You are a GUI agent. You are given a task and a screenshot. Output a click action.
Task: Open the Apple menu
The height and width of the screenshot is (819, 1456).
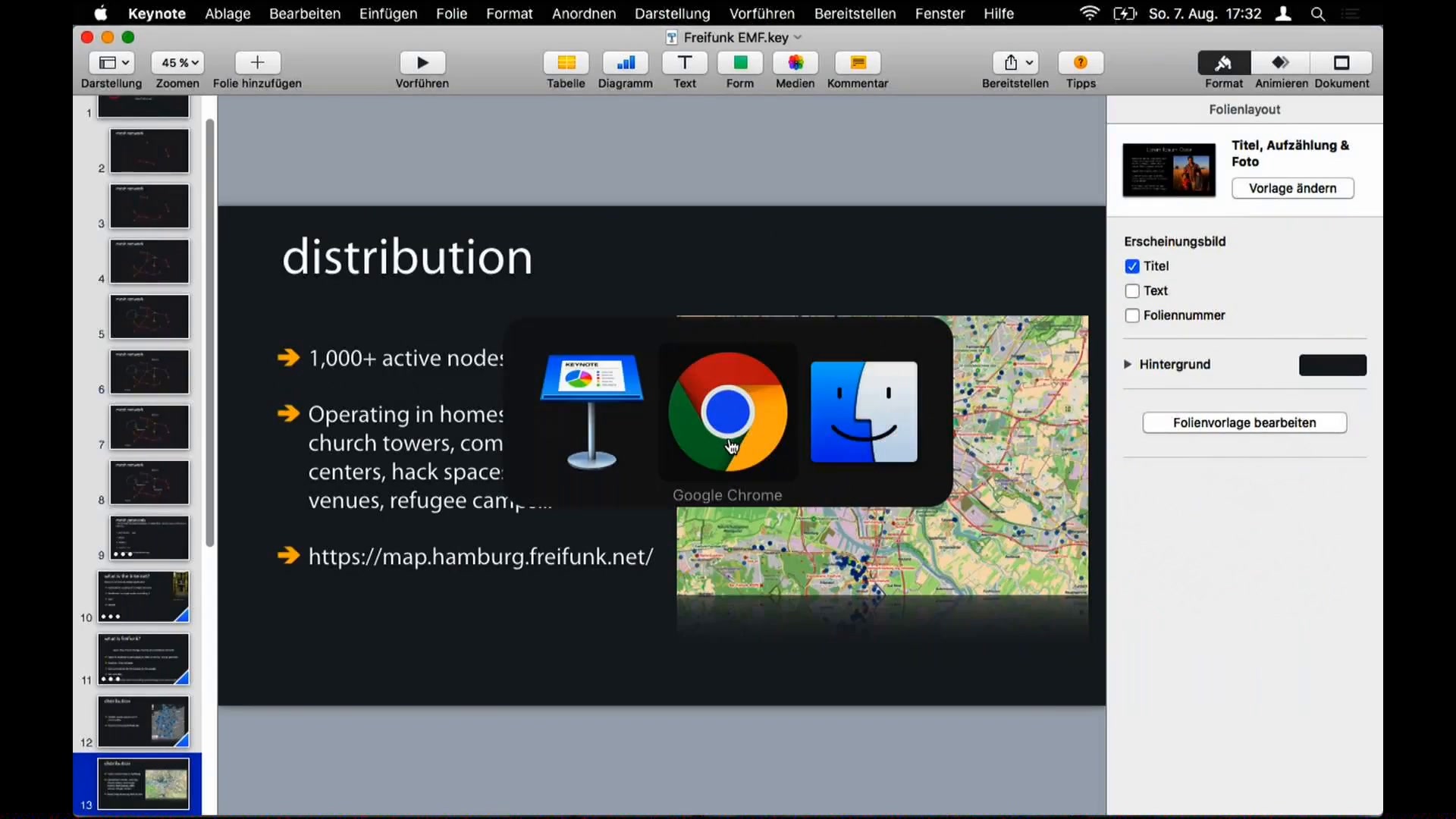click(100, 14)
